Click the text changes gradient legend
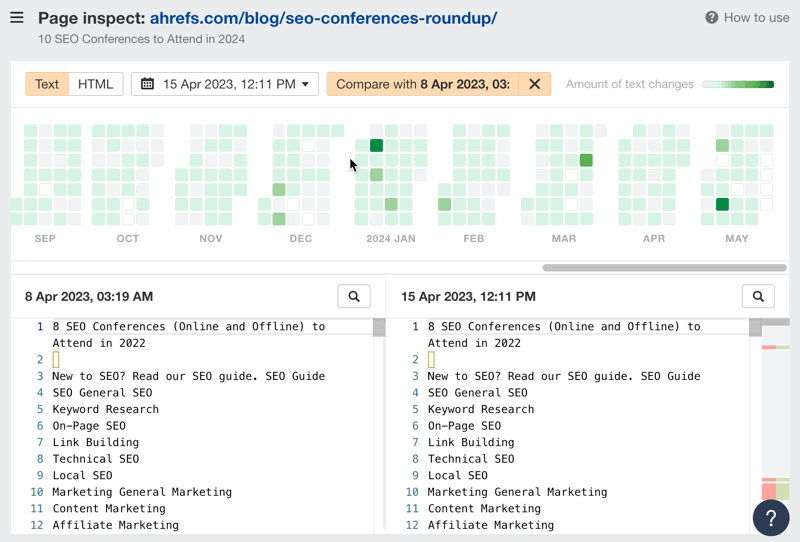 tap(738, 84)
